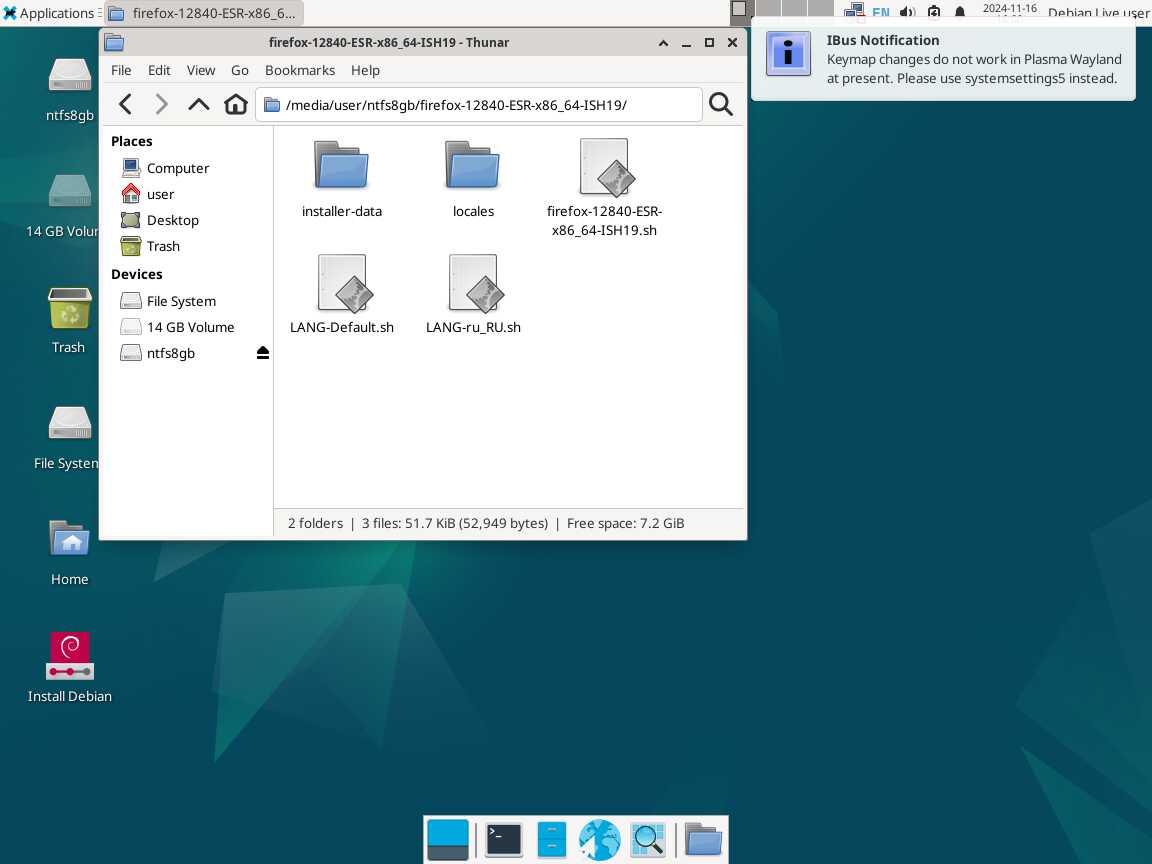Open the search magnifier in Thunar toolbar
This screenshot has height=864, width=1152.
(x=721, y=104)
